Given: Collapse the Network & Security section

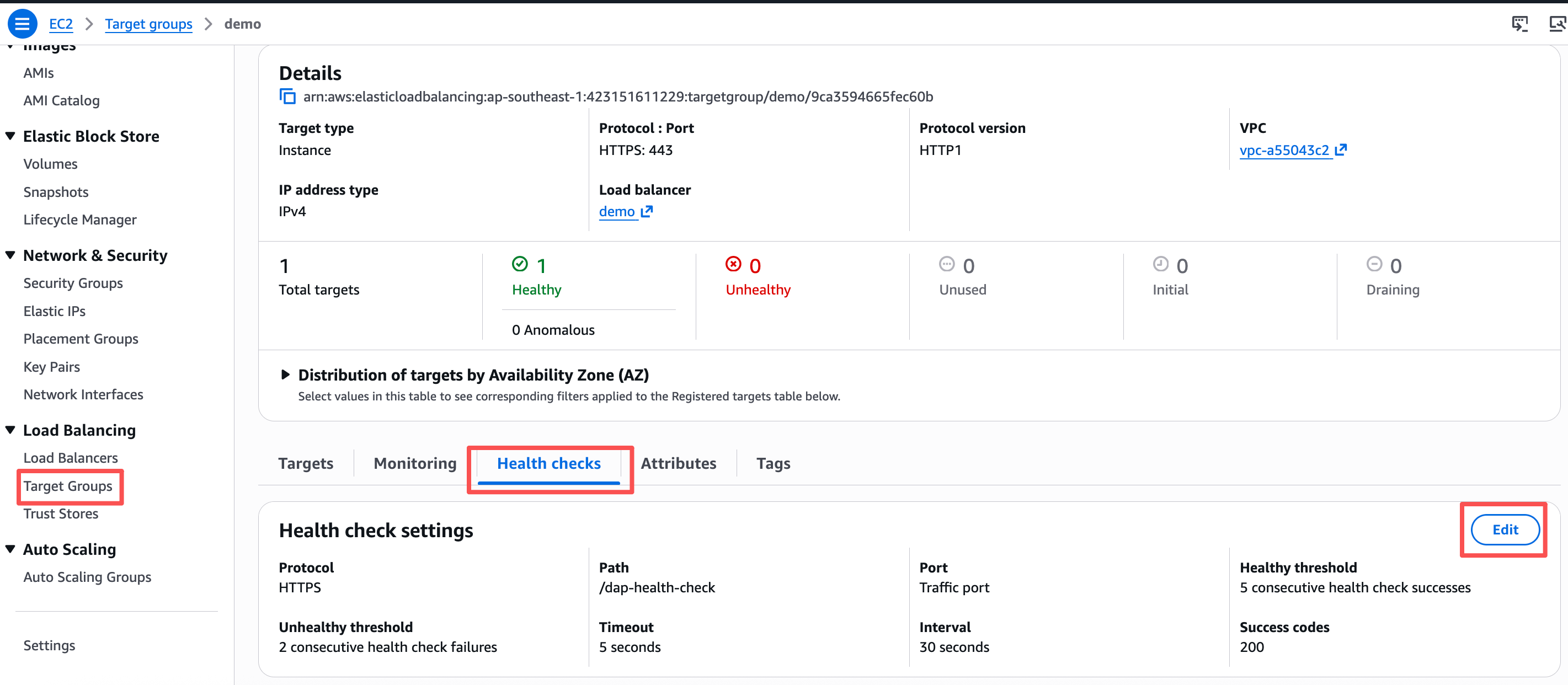Looking at the screenshot, I should pyautogui.click(x=10, y=255).
